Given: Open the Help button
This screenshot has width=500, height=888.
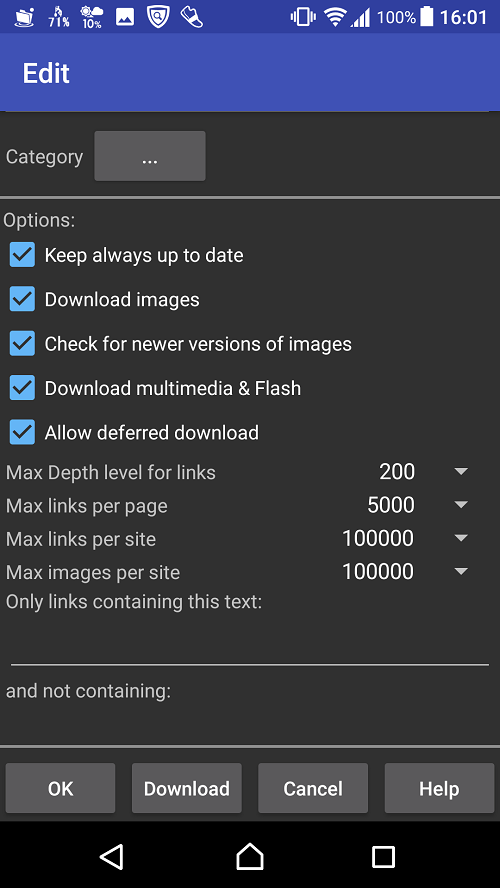Looking at the screenshot, I should (439, 788).
